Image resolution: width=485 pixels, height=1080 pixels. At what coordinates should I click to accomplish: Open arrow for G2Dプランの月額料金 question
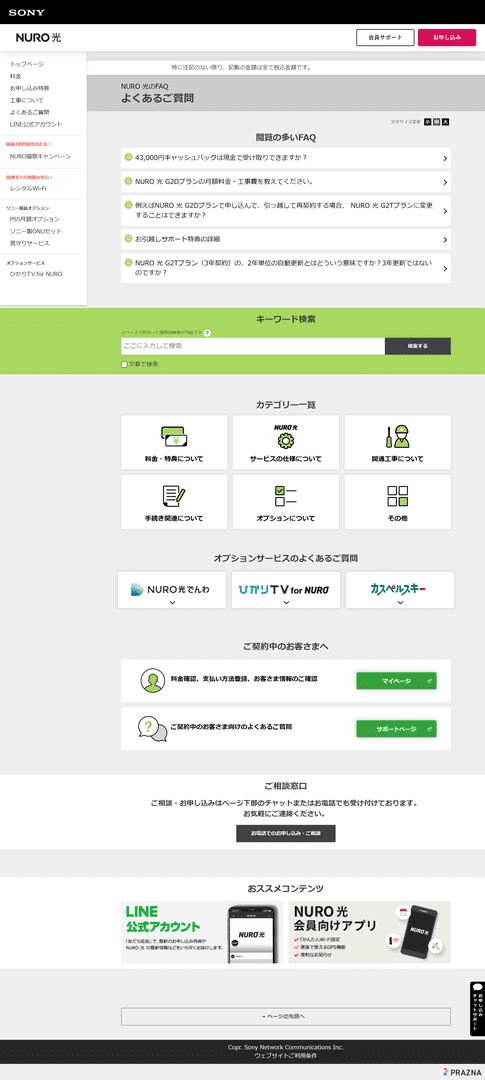tap(445, 183)
